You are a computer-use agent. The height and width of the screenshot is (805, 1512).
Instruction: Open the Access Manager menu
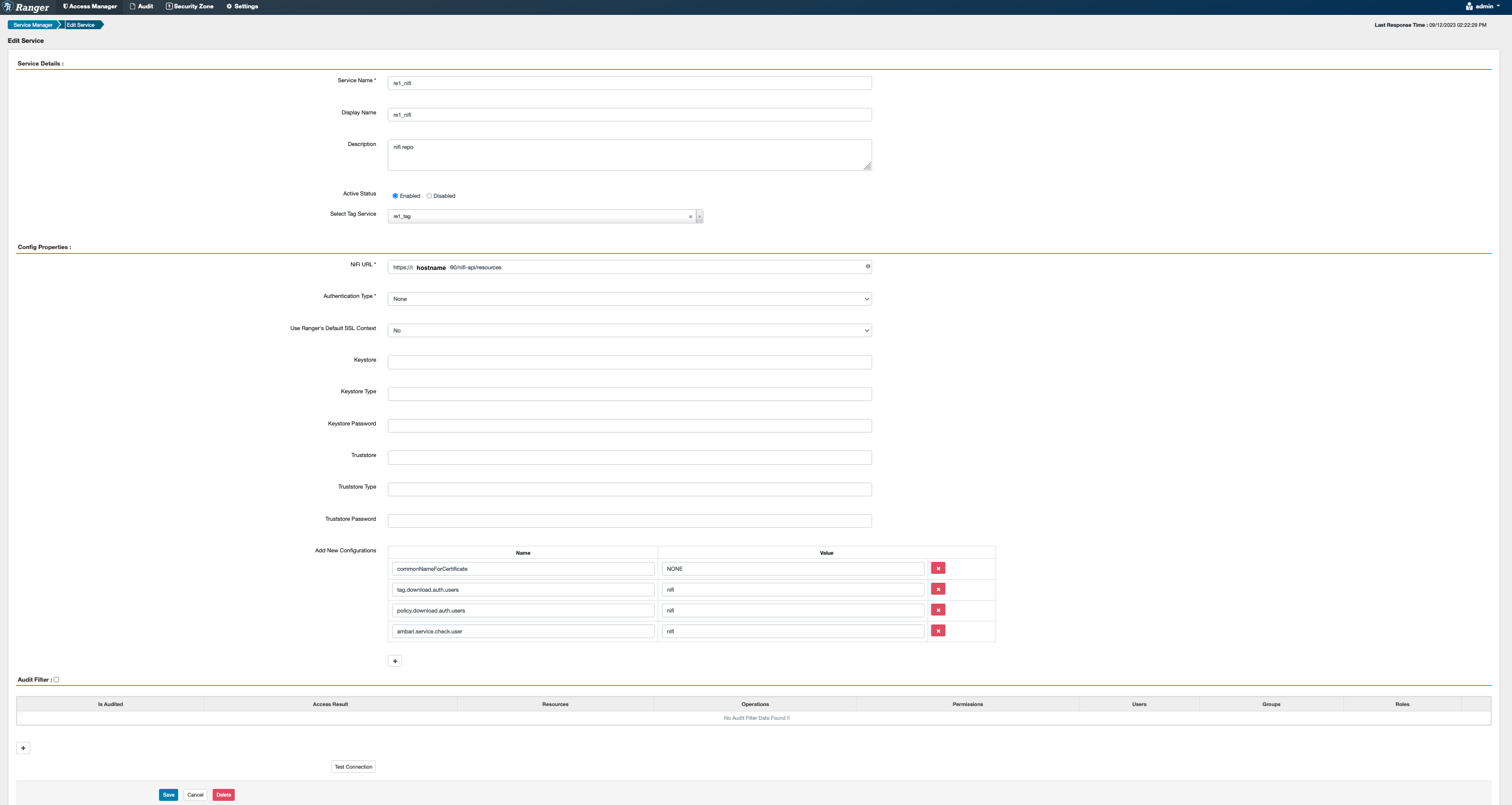pos(90,7)
